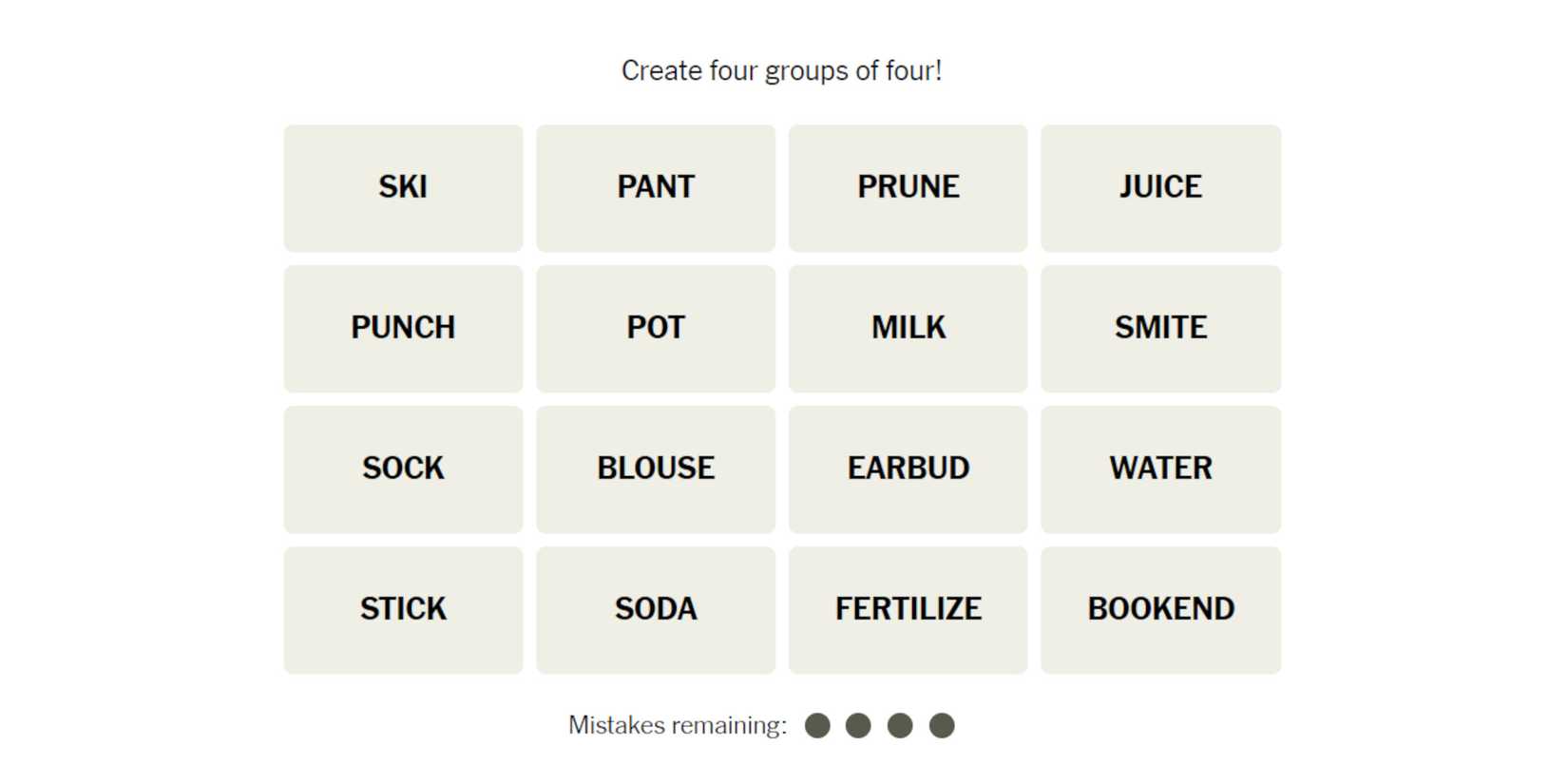Click the first mistakes remaining dot
This screenshot has height=784, width=1568.
point(817,726)
